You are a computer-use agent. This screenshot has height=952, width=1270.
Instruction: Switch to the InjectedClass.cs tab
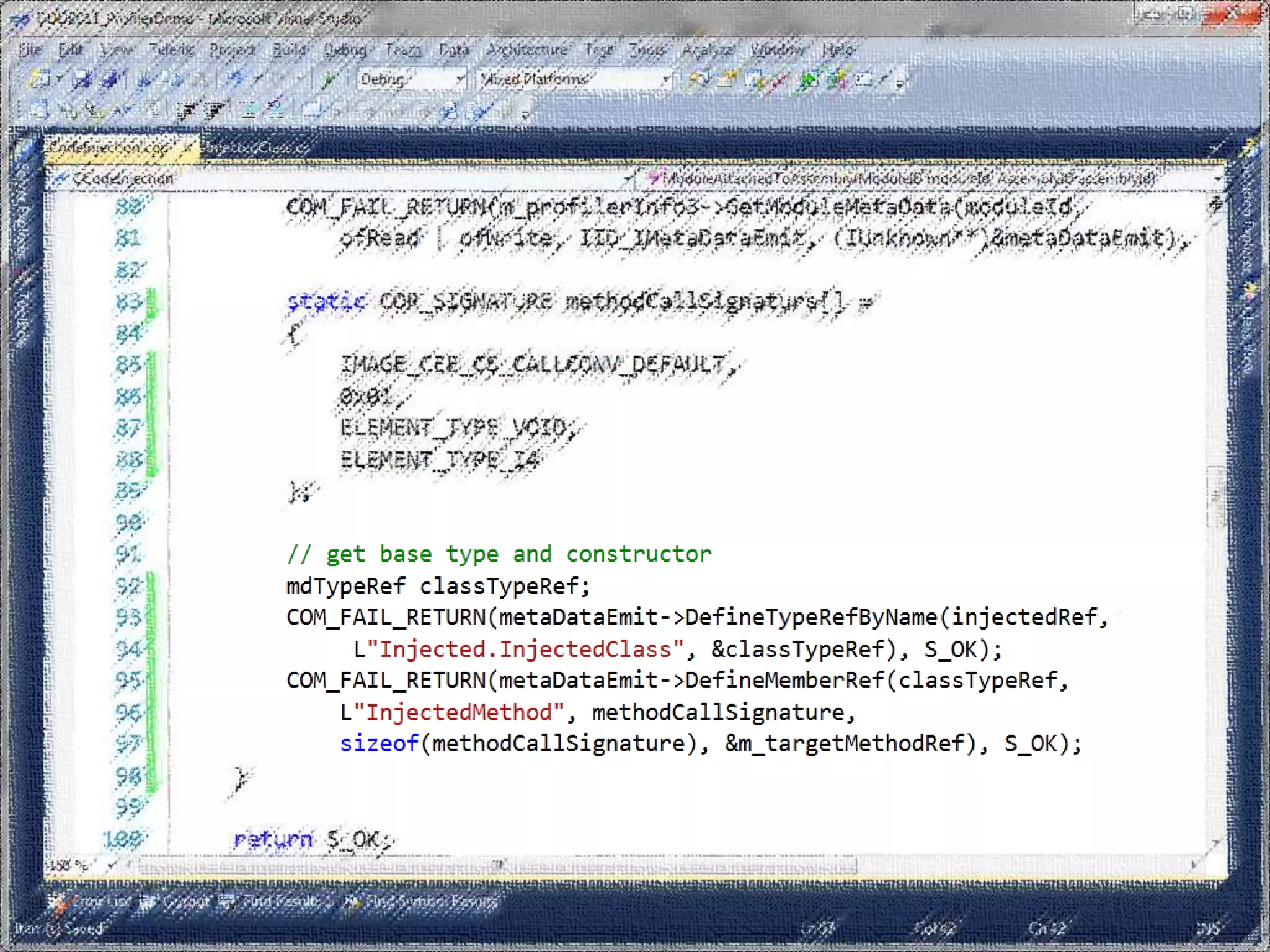(255, 148)
